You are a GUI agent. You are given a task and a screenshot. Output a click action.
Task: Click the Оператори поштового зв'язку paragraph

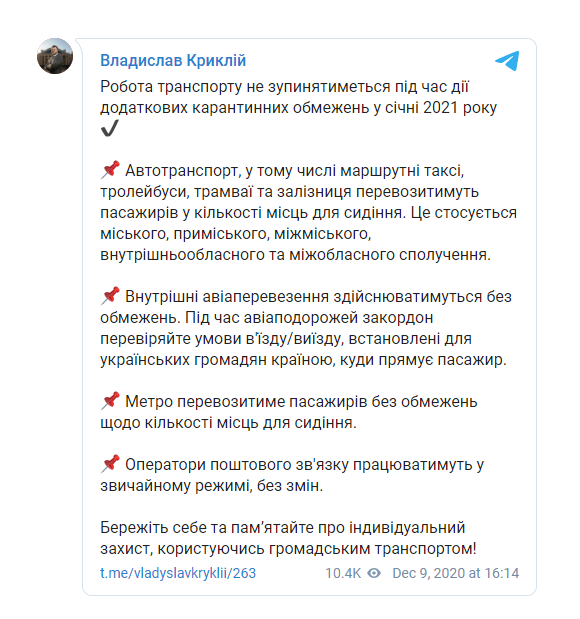pos(292,475)
